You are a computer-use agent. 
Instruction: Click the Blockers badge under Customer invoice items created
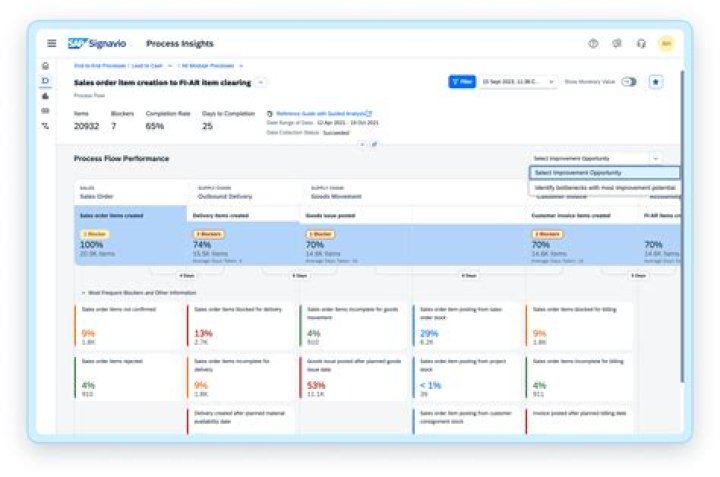547,234
